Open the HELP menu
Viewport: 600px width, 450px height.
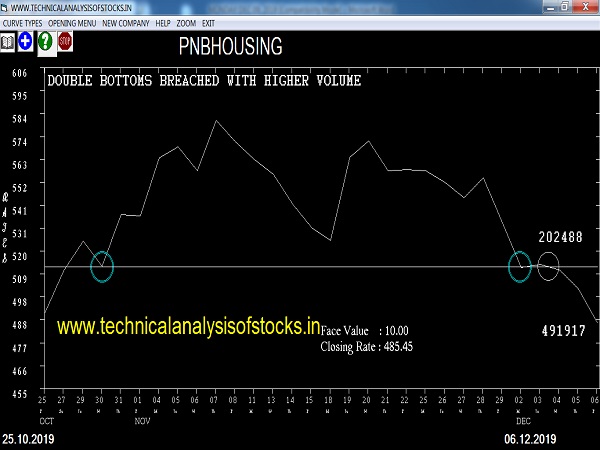coord(162,21)
